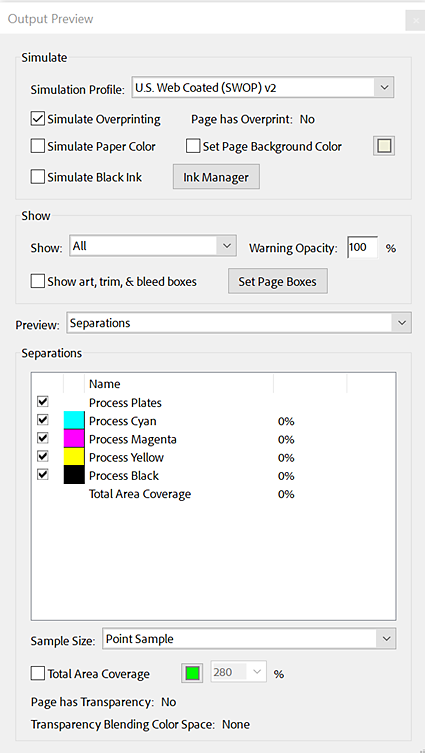Uncheck the Process Plates checkbox
The width and height of the screenshot is (425, 753).
pos(43,401)
